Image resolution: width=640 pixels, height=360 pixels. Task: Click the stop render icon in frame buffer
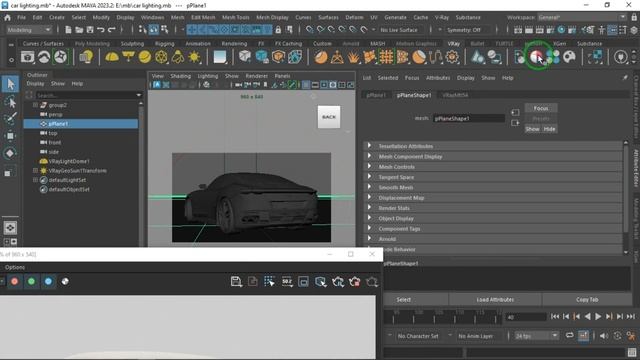tap(355, 281)
